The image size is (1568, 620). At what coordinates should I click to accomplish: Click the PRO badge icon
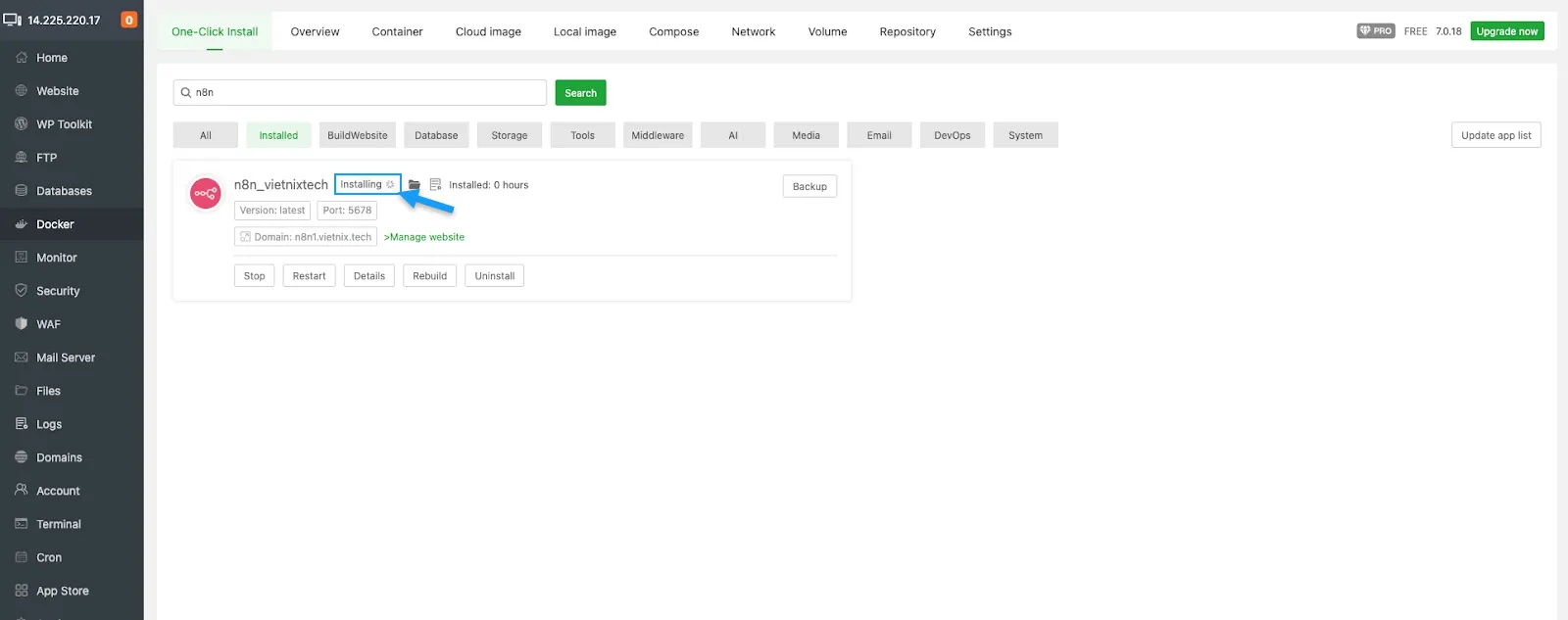[x=1375, y=31]
